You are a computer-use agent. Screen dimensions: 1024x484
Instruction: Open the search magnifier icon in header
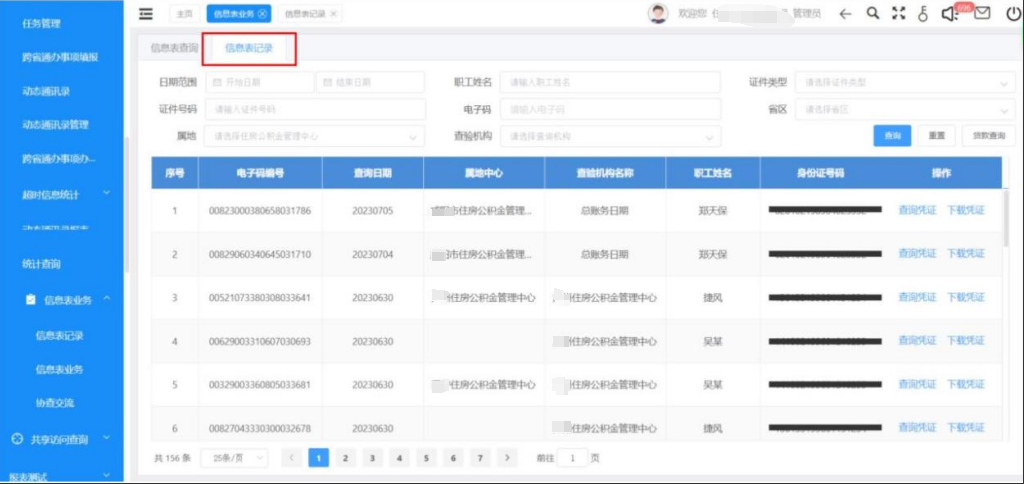tap(872, 14)
